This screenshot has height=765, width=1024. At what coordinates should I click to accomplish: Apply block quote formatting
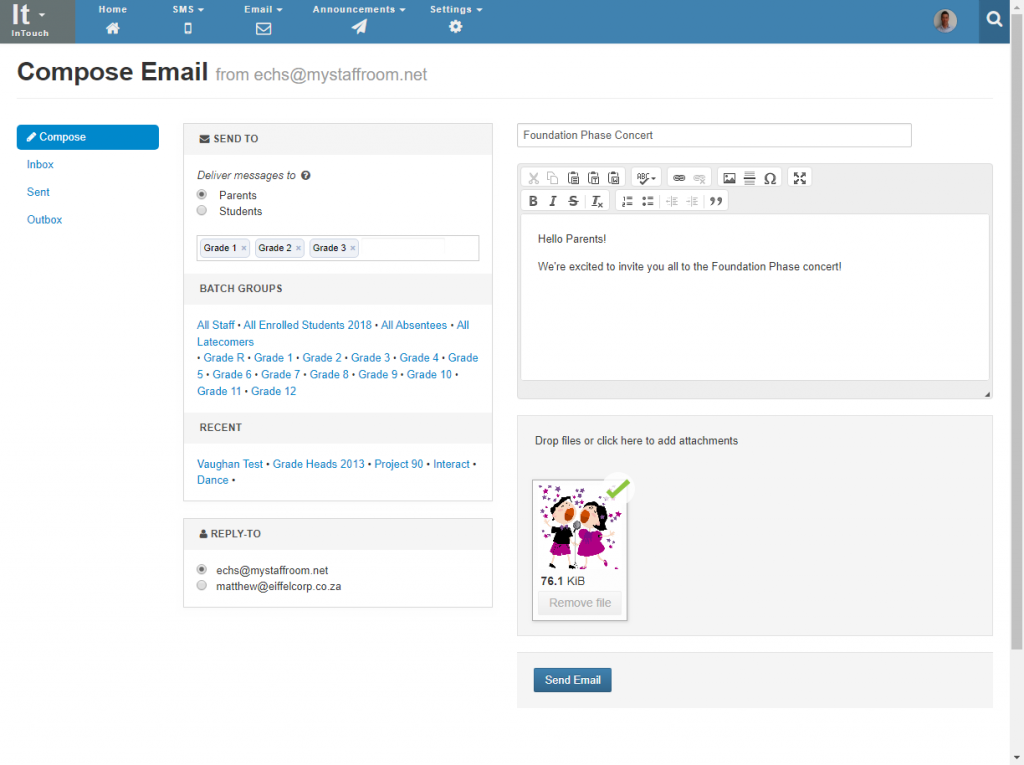pos(715,201)
